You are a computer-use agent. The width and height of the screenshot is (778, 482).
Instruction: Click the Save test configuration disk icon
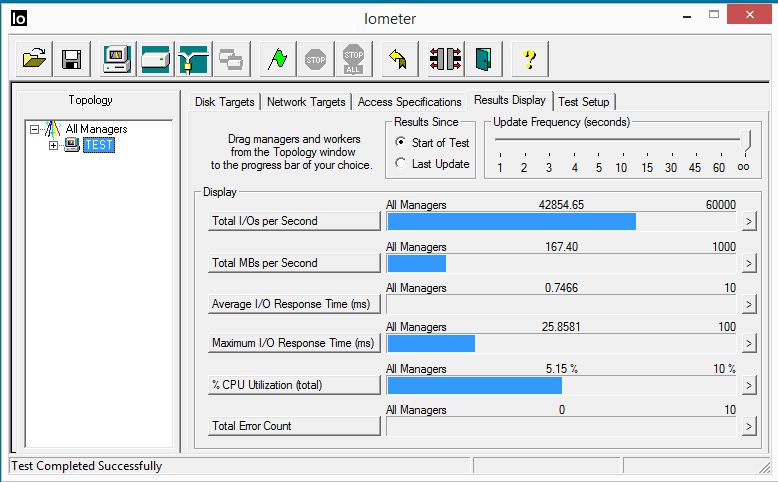[x=71, y=59]
